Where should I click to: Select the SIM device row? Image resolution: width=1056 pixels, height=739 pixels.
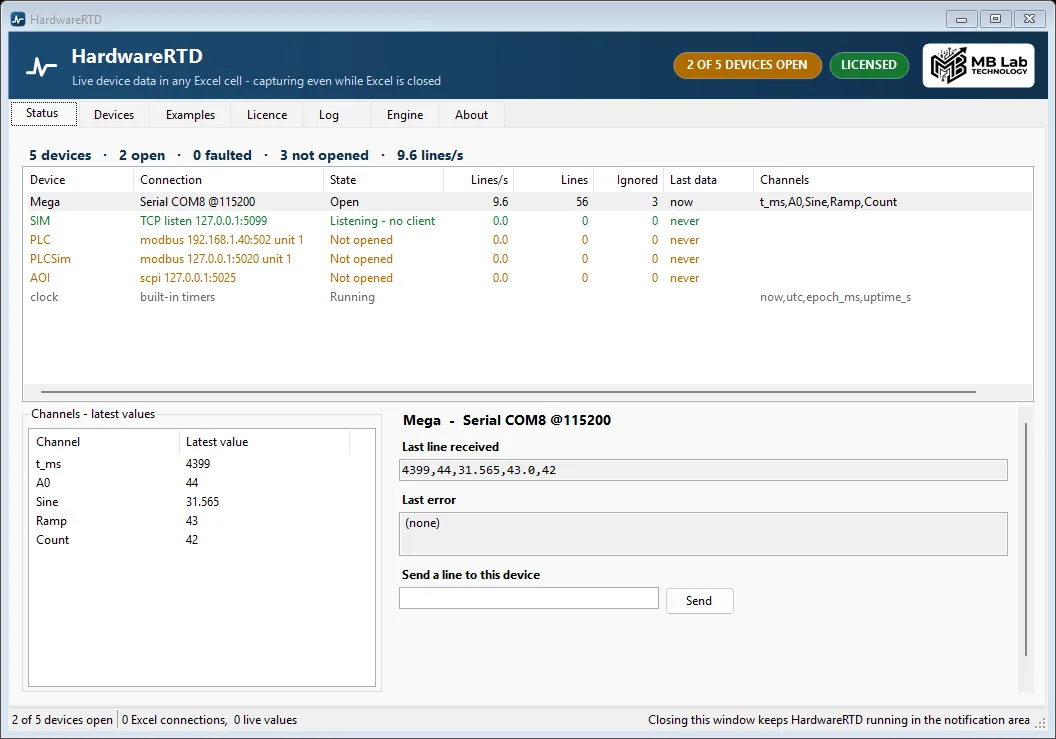pyautogui.click(x=527, y=220)
